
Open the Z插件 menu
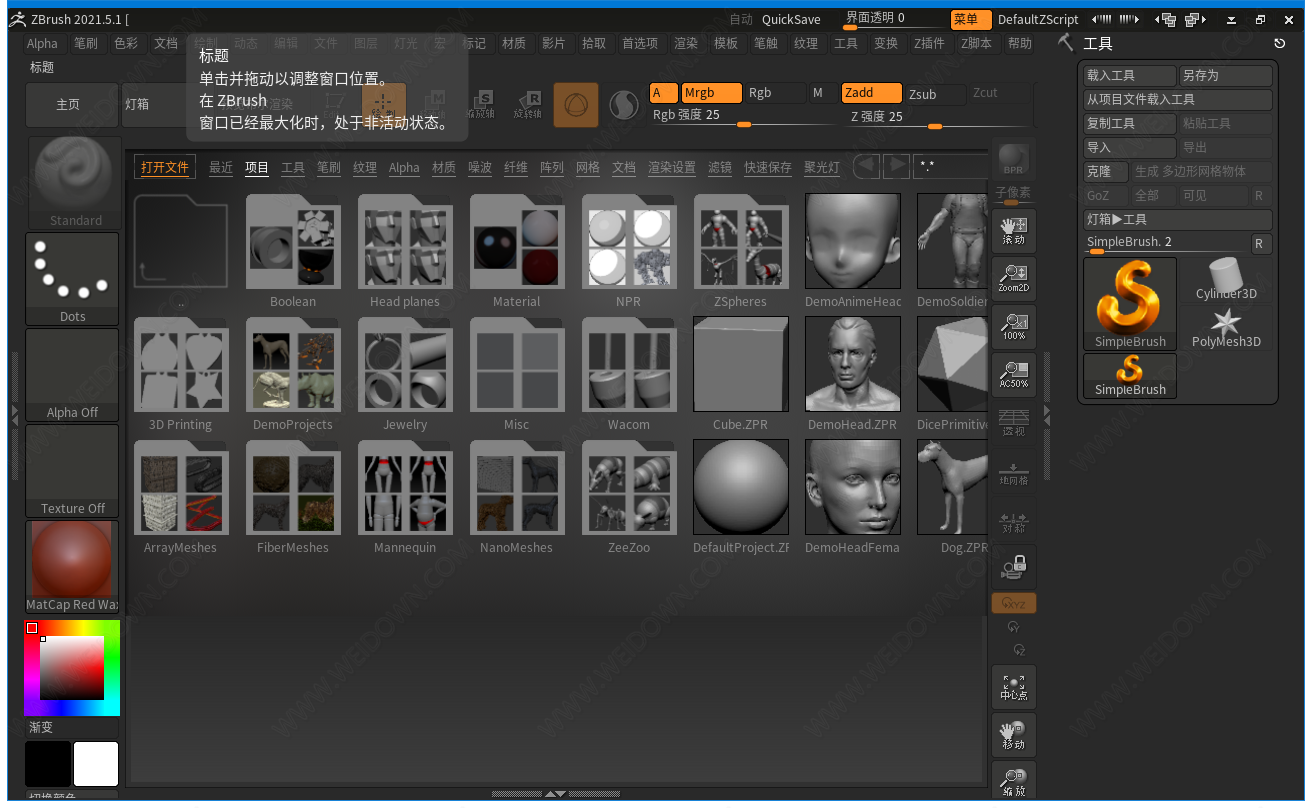coord(929,43)
